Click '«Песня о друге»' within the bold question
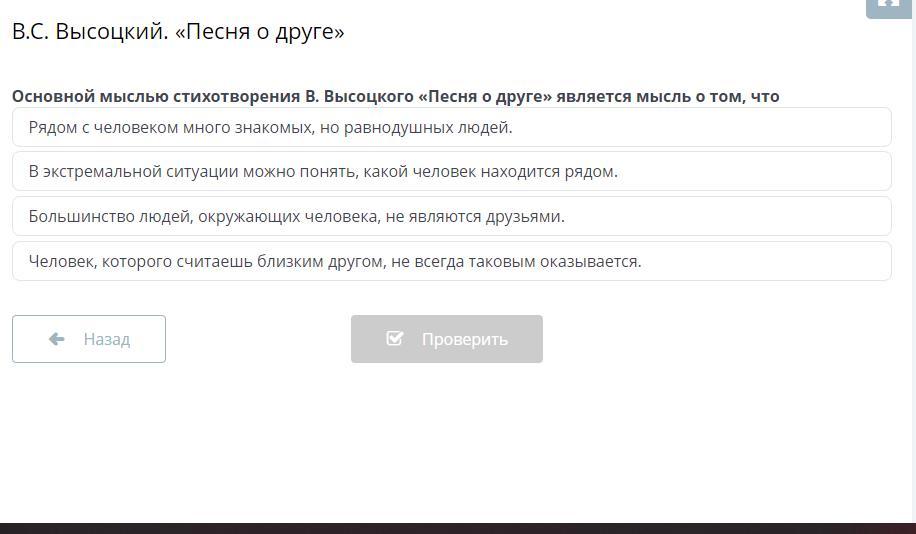916x534 pixels. pos(484,96)
